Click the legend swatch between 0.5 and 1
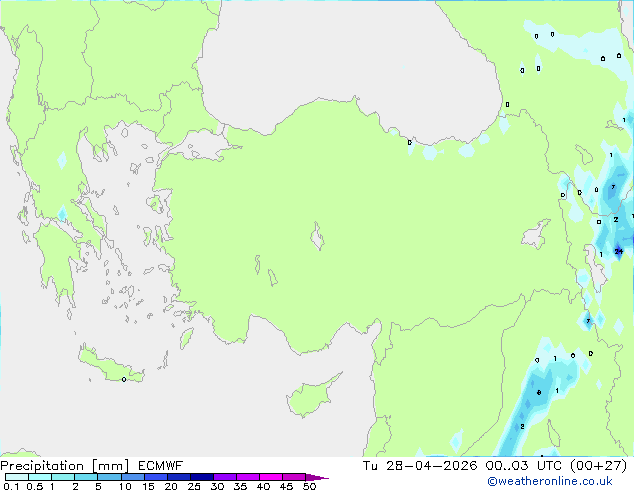Viewport: 634px width, 490px height. [x=40, y=477]
